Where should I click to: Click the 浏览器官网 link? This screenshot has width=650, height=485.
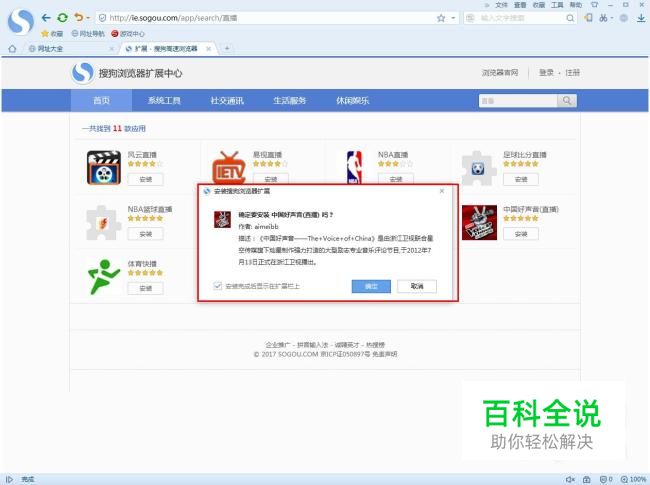500,73
